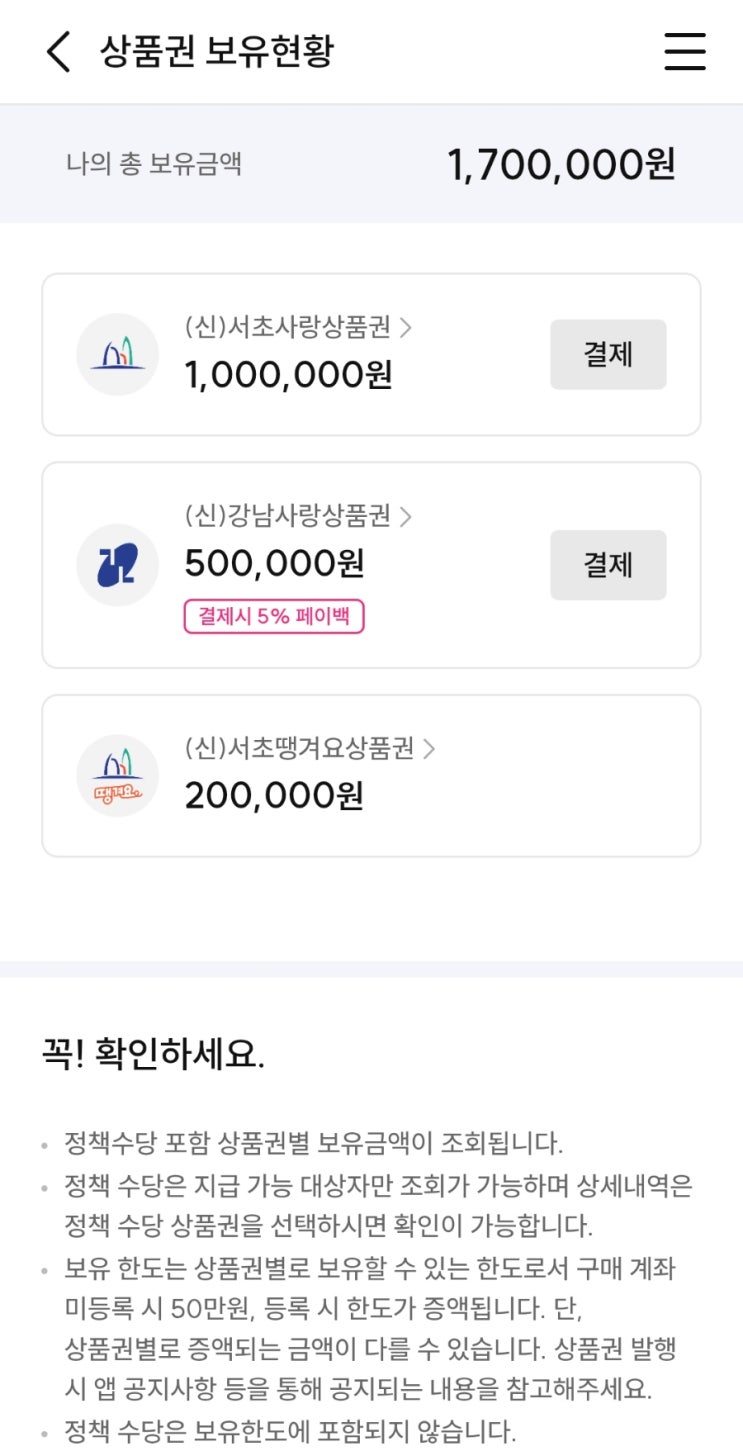
Task: Tap the 꼭! 확인하세요. notice heading
Action: pos(152,1055)
